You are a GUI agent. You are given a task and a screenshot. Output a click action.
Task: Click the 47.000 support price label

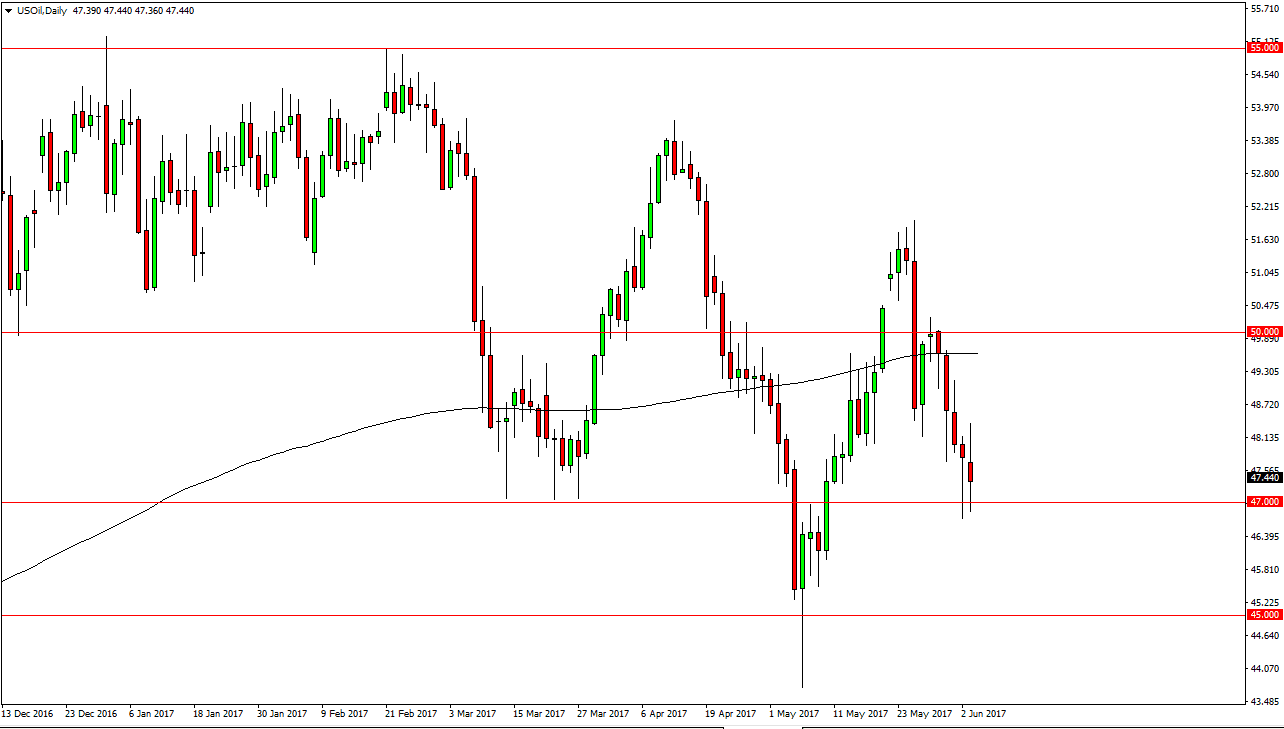pyautogui.click(x=1259, y=501)
